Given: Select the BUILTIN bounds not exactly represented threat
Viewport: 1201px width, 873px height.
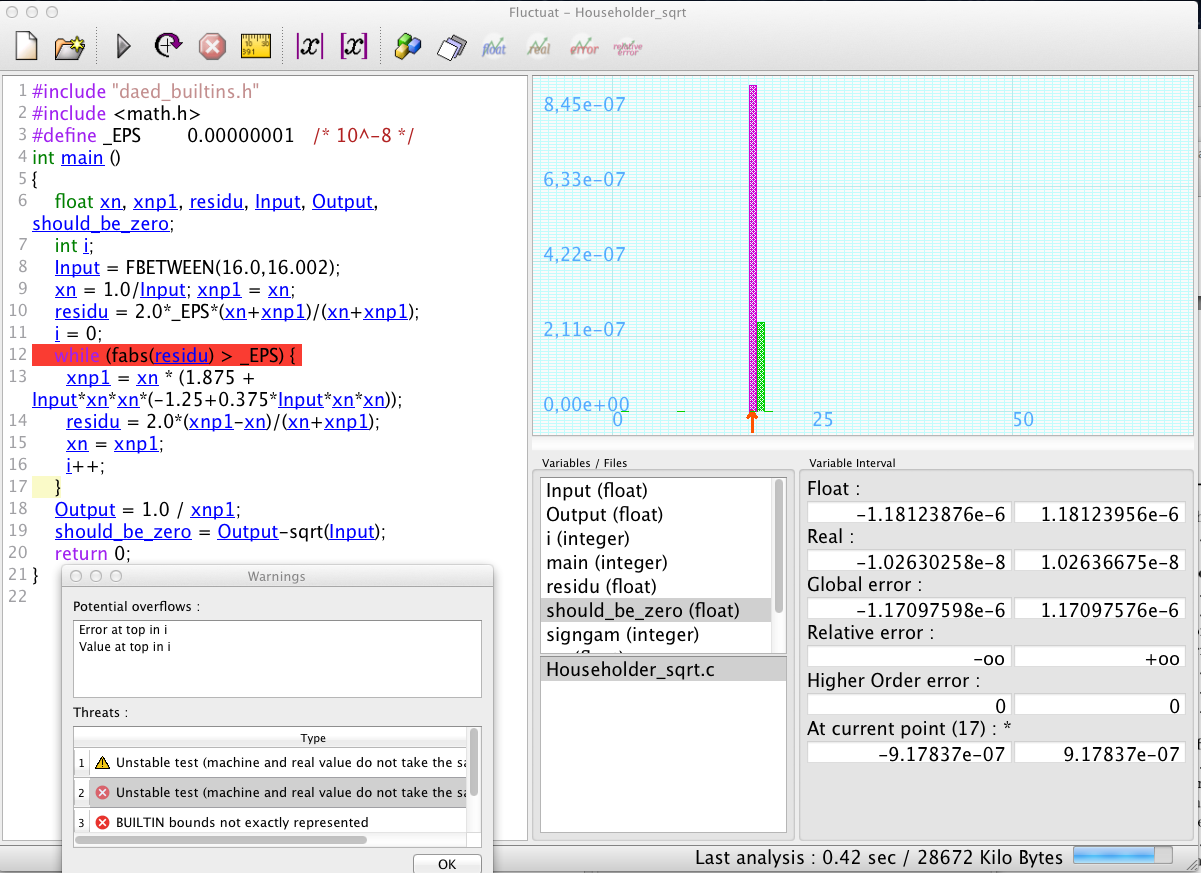Looking at the screenshot, I should pos(242,822).
